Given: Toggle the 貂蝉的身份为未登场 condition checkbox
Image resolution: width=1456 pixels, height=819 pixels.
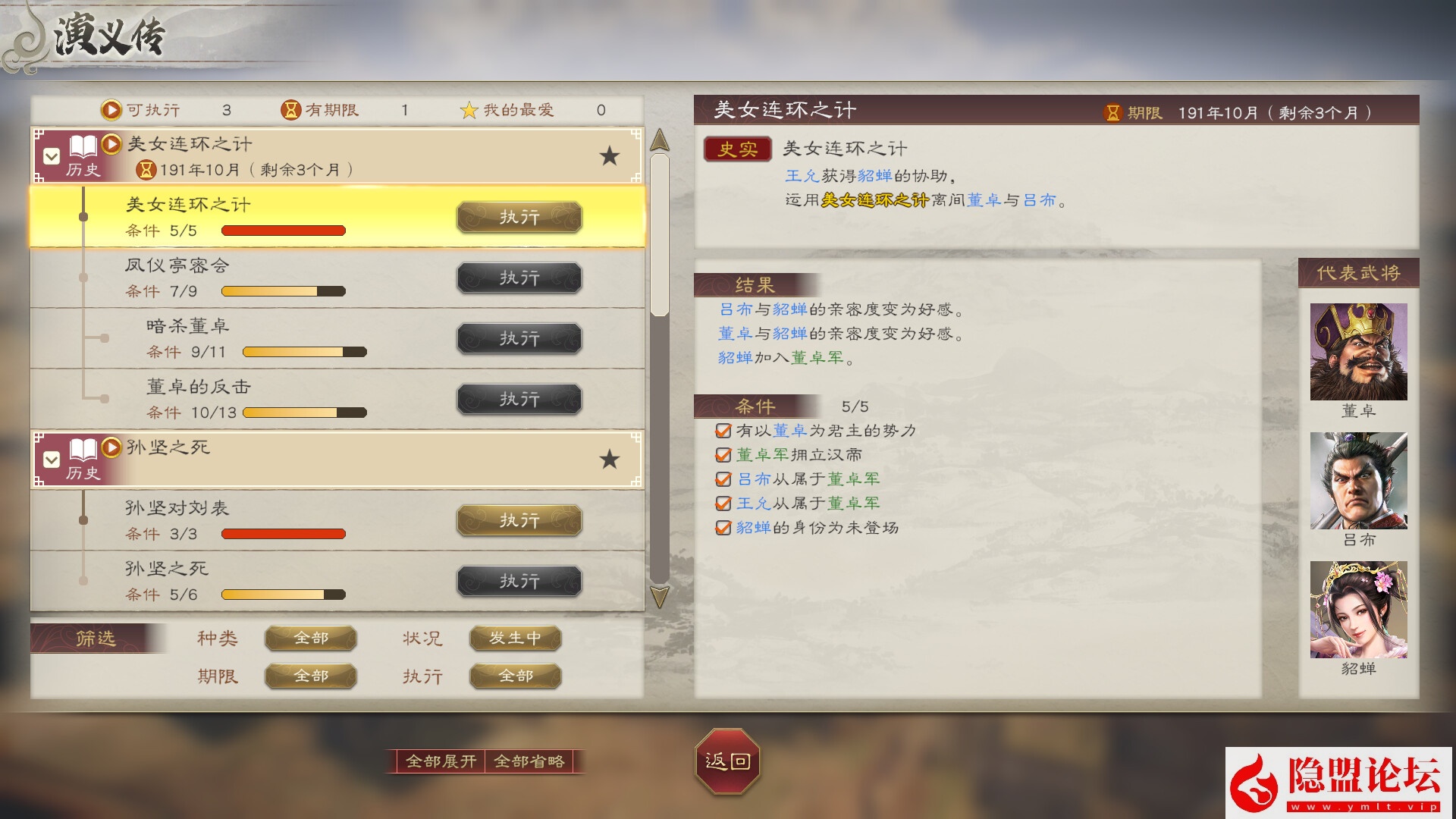Looking at the screenshot, I should tap(723, 528).
